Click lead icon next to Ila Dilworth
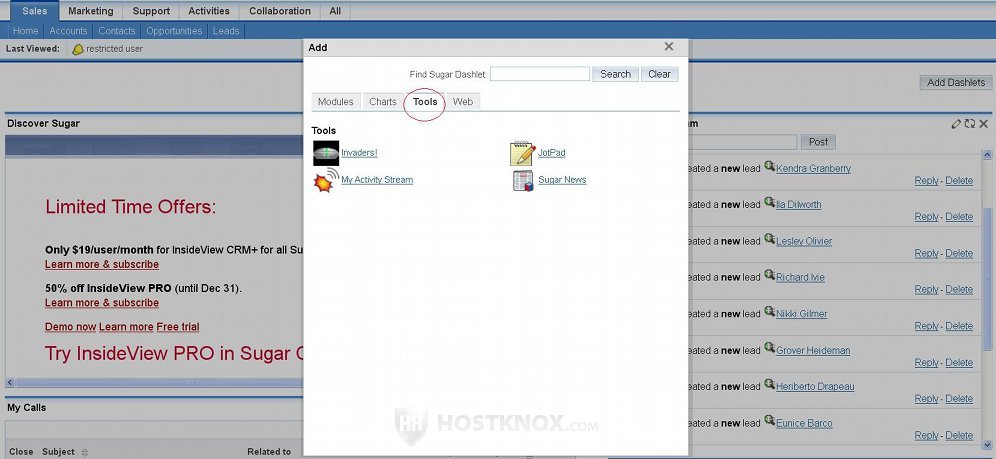 click(x=769, y=203)
